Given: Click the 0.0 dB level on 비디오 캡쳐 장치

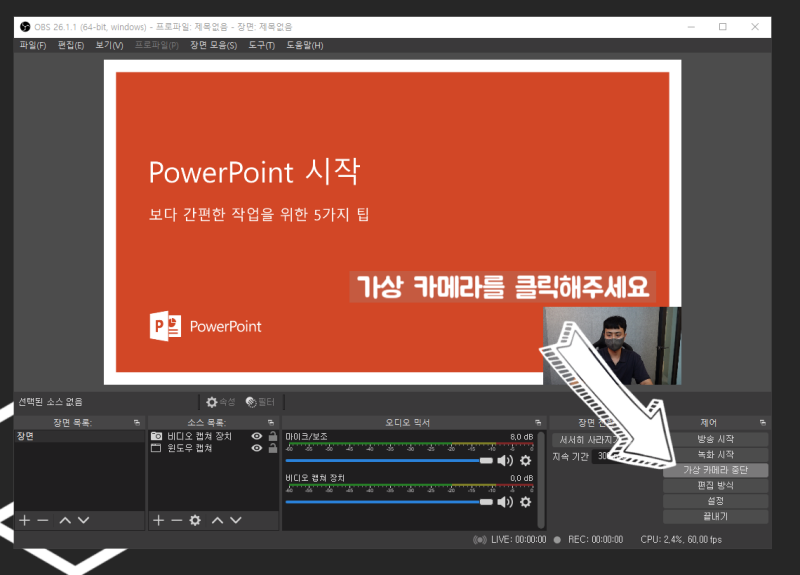Looking at the screenshot, I should point(521,478).
